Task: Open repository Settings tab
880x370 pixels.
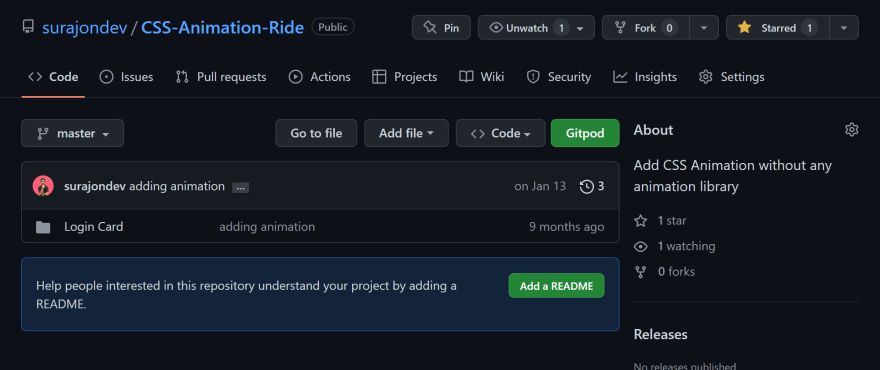Action: click(731, 77)
